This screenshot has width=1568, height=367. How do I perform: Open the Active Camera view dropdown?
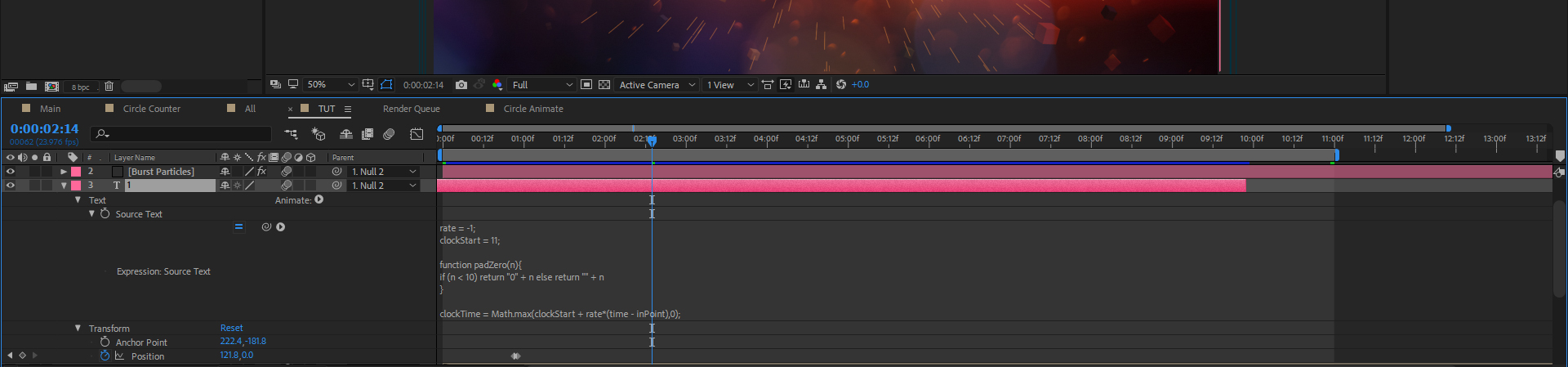coord(657,84)
